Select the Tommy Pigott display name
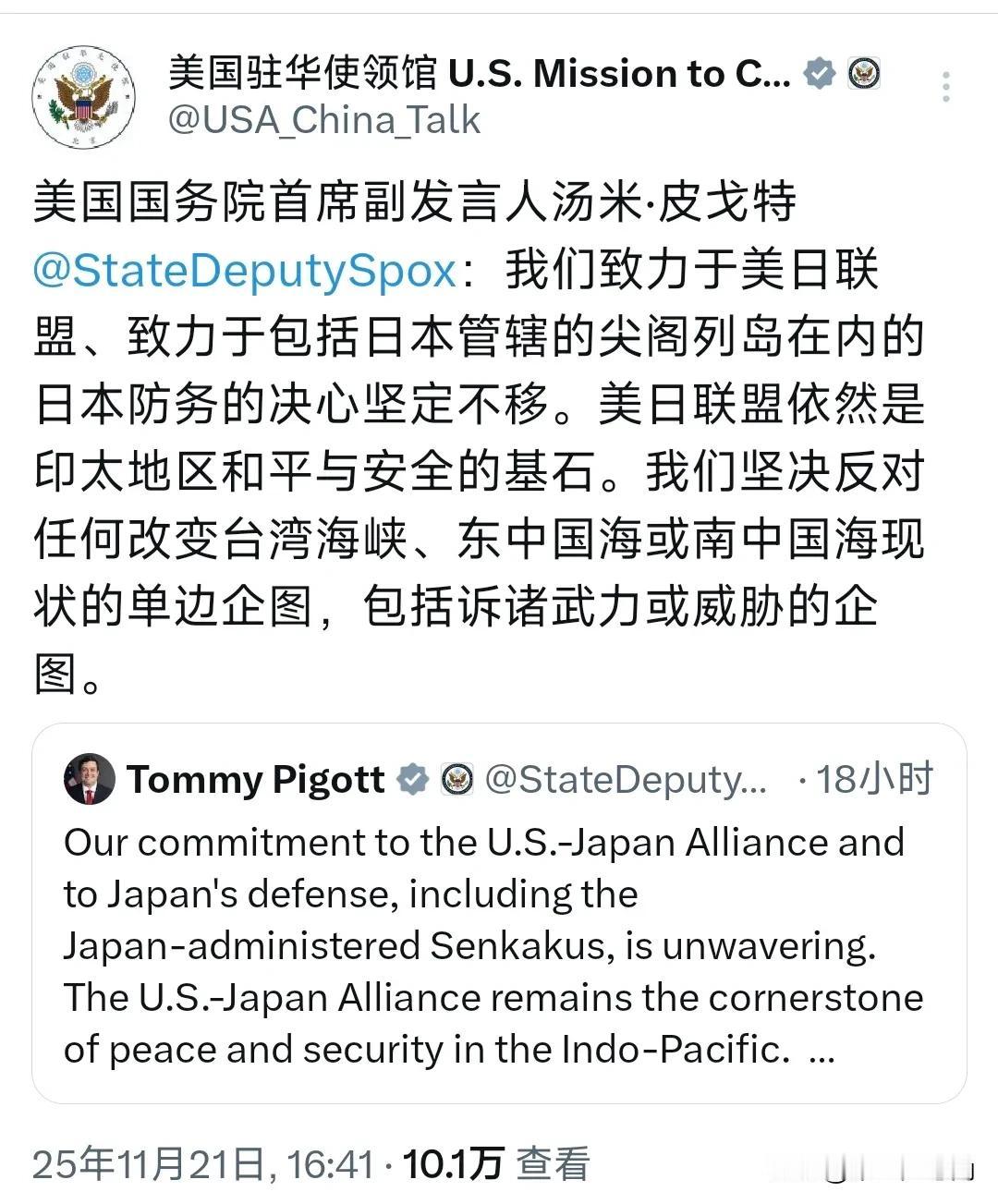998x1204 pixels. click(257, 779)
